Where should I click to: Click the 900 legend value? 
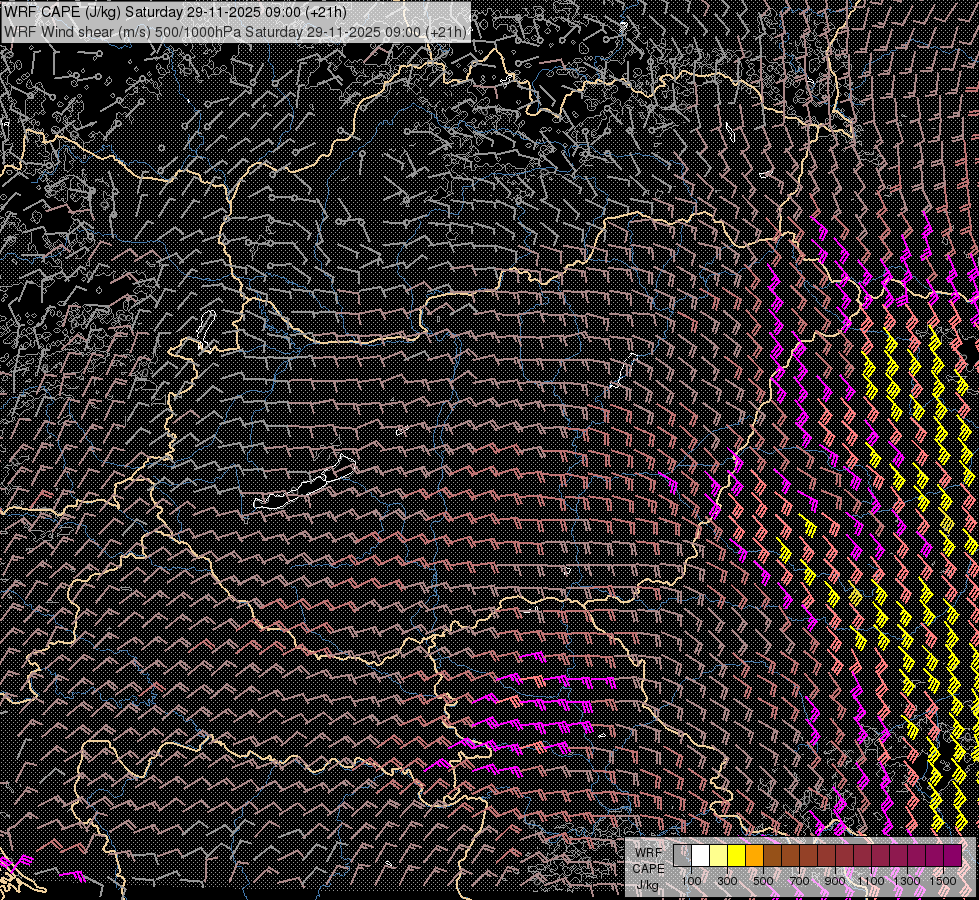tap(835, 881)
